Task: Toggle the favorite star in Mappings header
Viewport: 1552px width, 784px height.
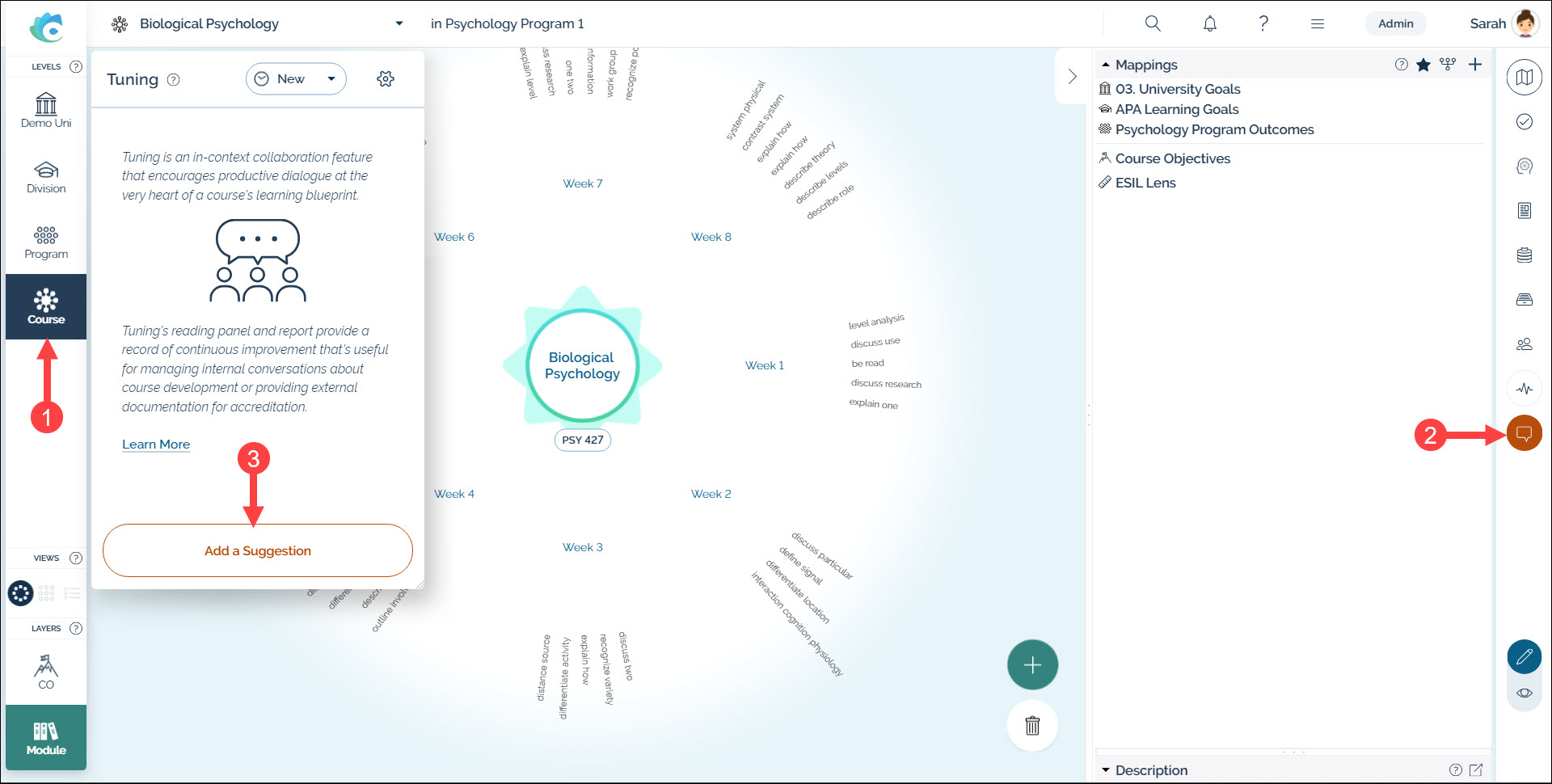Action: 1424,65
